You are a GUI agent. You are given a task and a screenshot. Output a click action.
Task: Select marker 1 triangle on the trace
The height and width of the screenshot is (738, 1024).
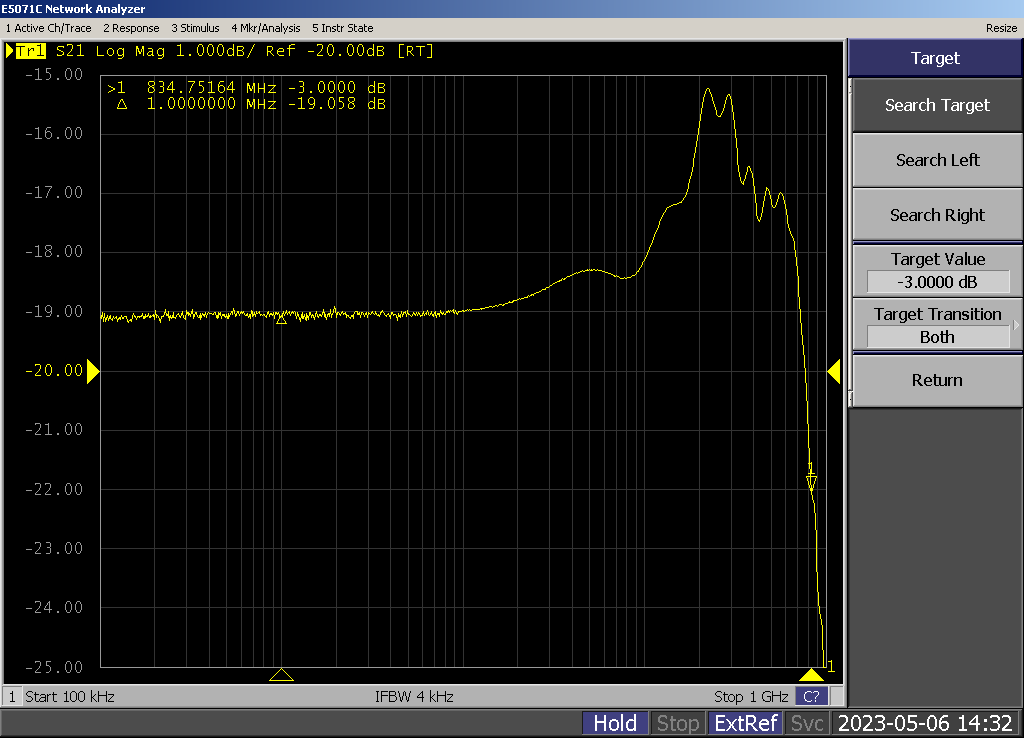pos(811,483)
